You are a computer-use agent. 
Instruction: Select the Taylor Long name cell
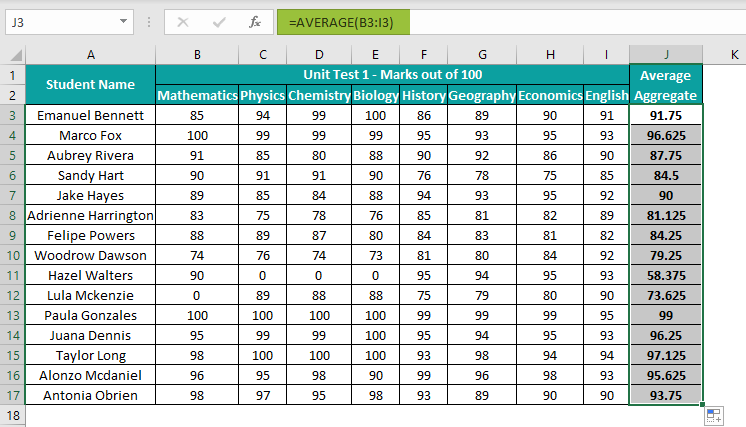90,355
